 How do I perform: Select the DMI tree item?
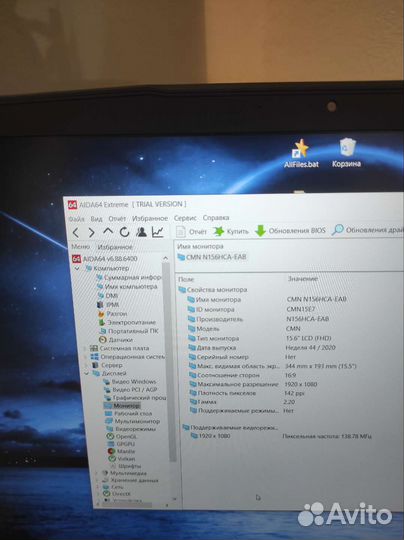[x=107, y=295]
